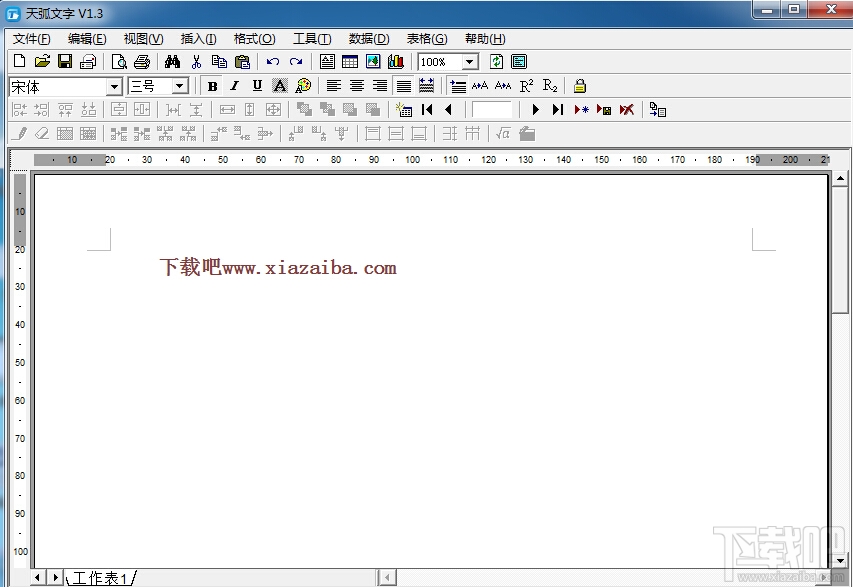Justify the paragraph text
This screenshot has height=587, width=853.
pyautogui.click(x=404, y=86)
